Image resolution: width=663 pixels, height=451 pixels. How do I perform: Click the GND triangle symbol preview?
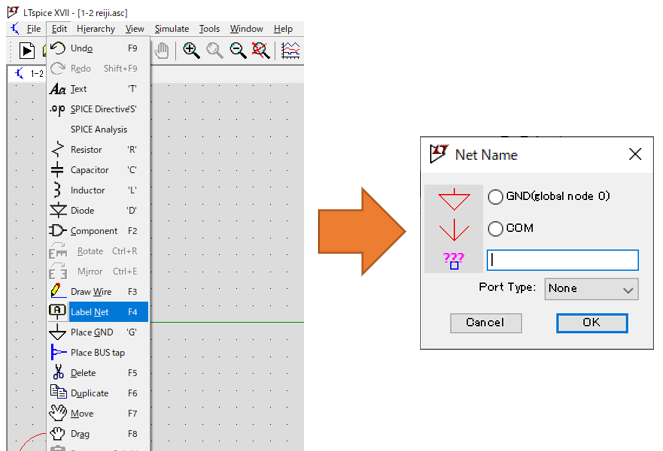(454, 200)
